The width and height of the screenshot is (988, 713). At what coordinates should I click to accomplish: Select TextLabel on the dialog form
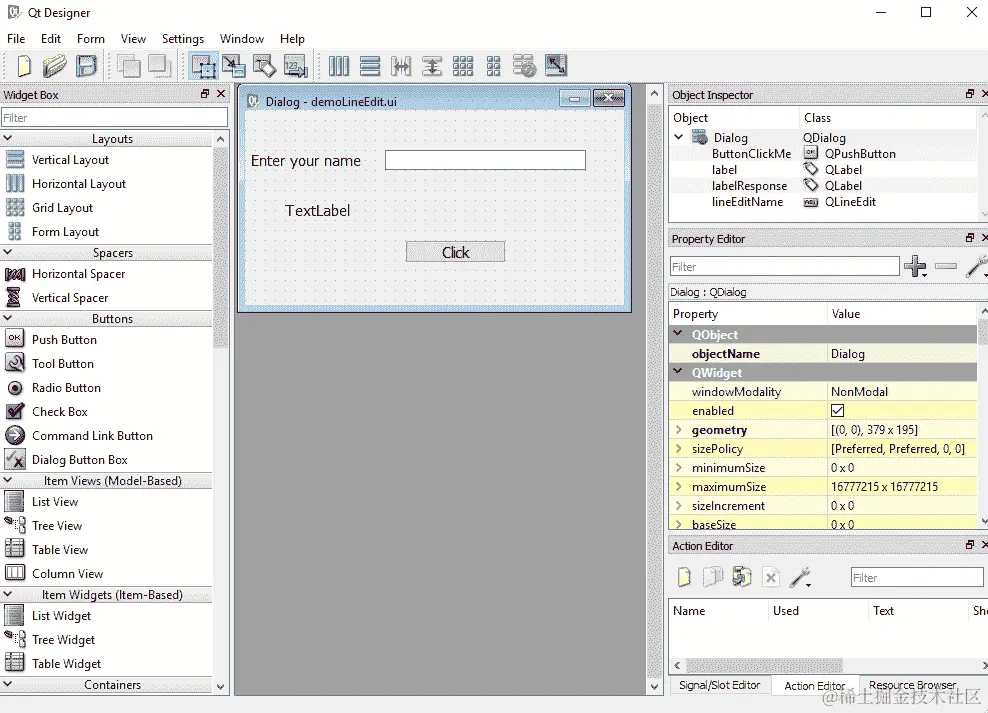(x=317, y=211)
